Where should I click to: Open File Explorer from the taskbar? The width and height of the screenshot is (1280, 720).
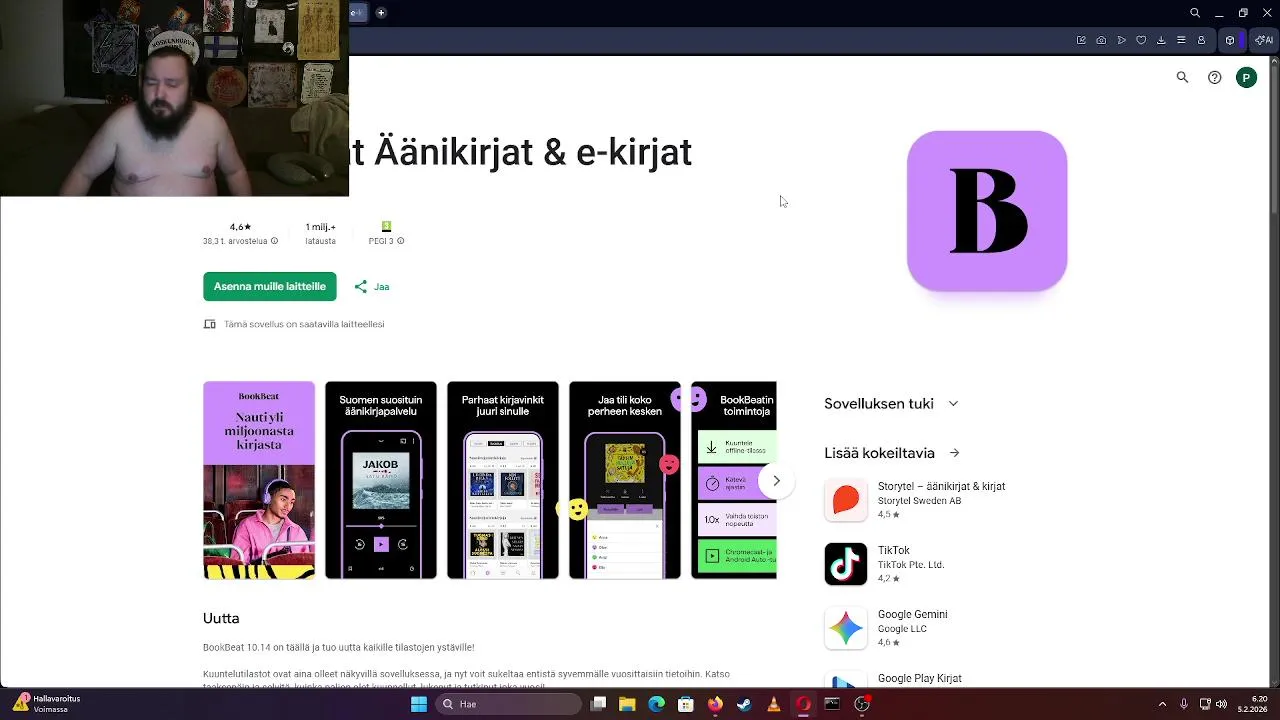[x=627, y=704]
